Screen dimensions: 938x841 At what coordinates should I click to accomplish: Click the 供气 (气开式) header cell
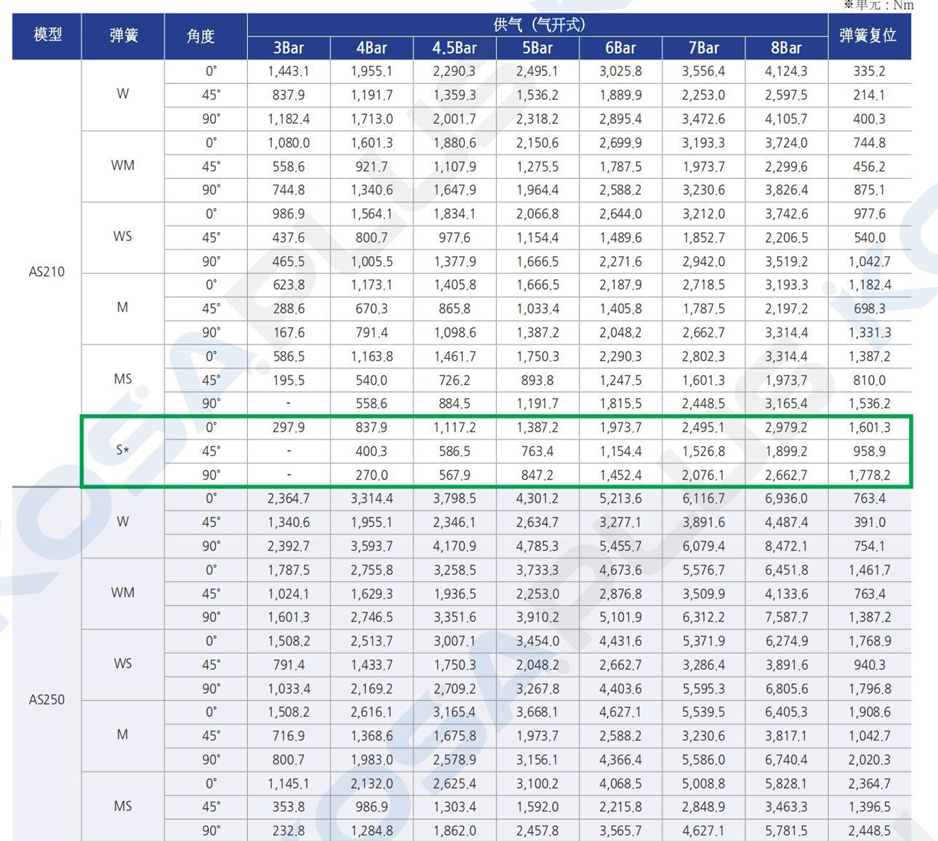tap(539, 24)
